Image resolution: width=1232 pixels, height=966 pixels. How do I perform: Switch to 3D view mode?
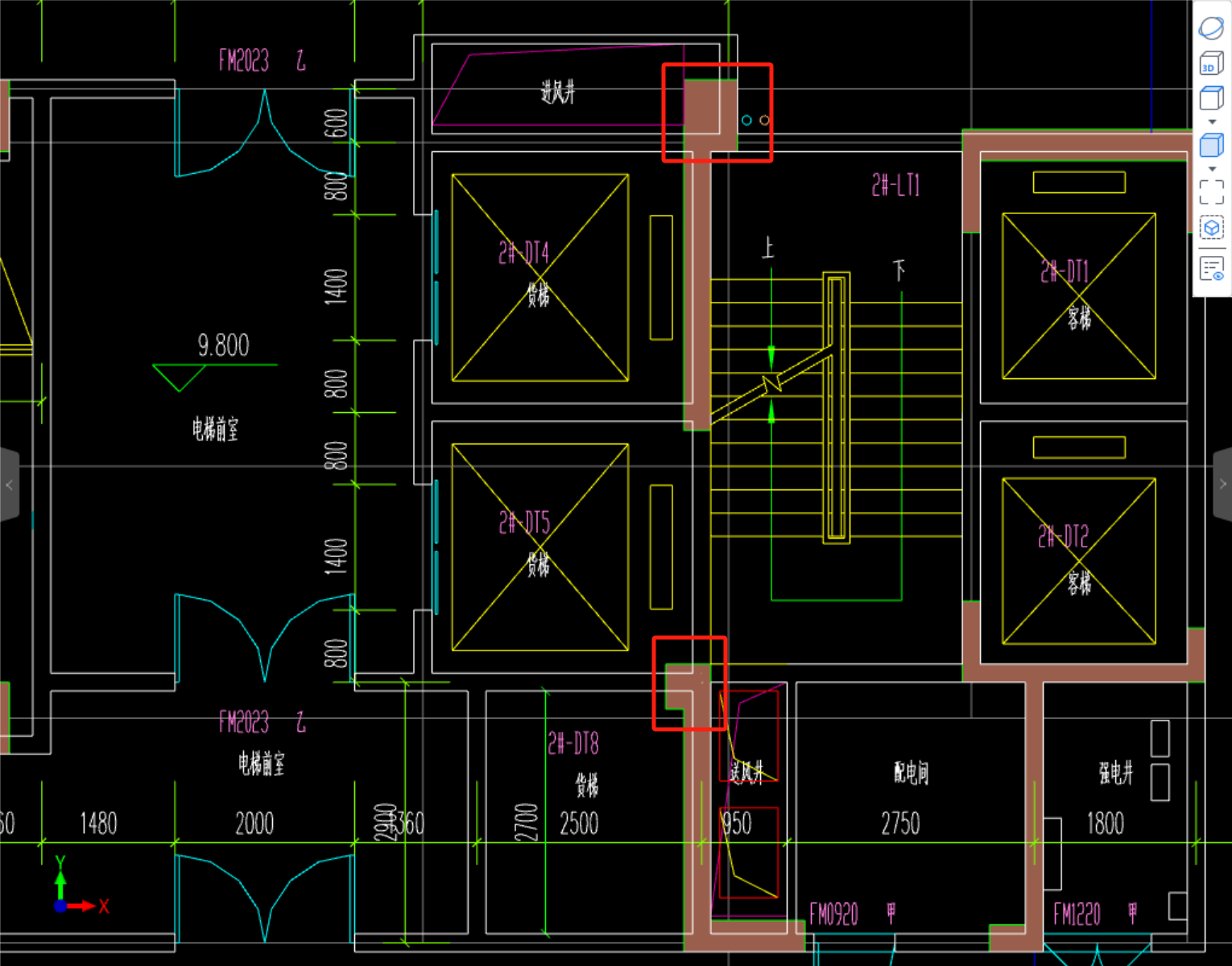pyautogui.click(x=1211, y=64)
